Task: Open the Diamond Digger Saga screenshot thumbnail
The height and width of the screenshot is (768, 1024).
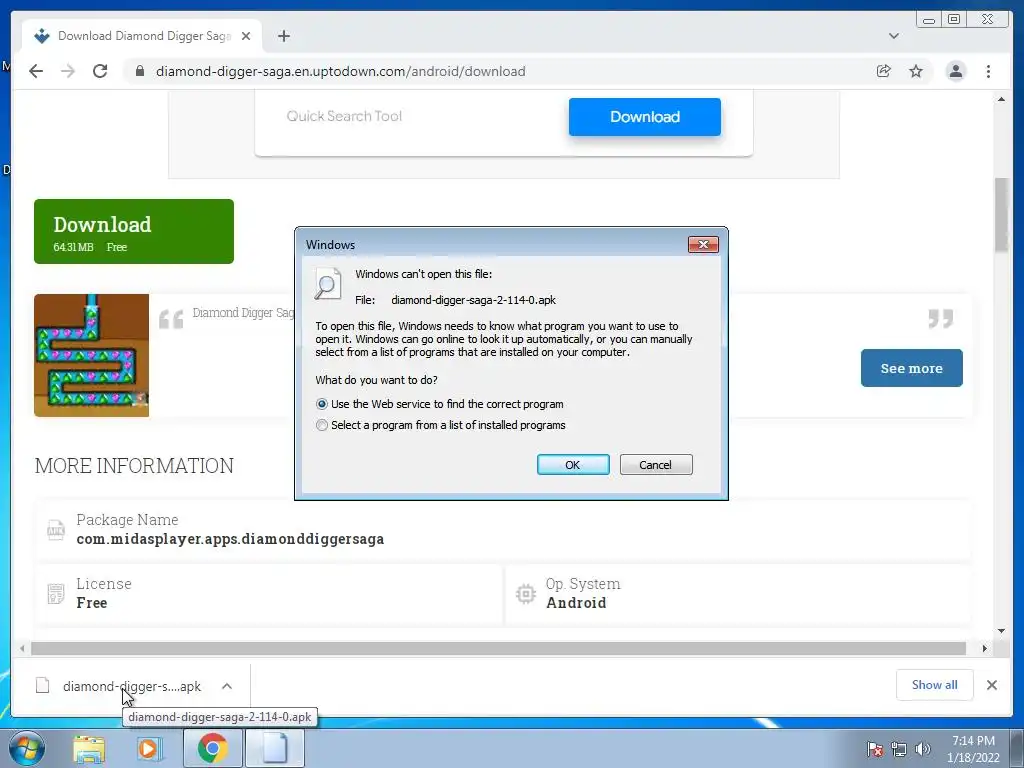Action: click(91, 355)
